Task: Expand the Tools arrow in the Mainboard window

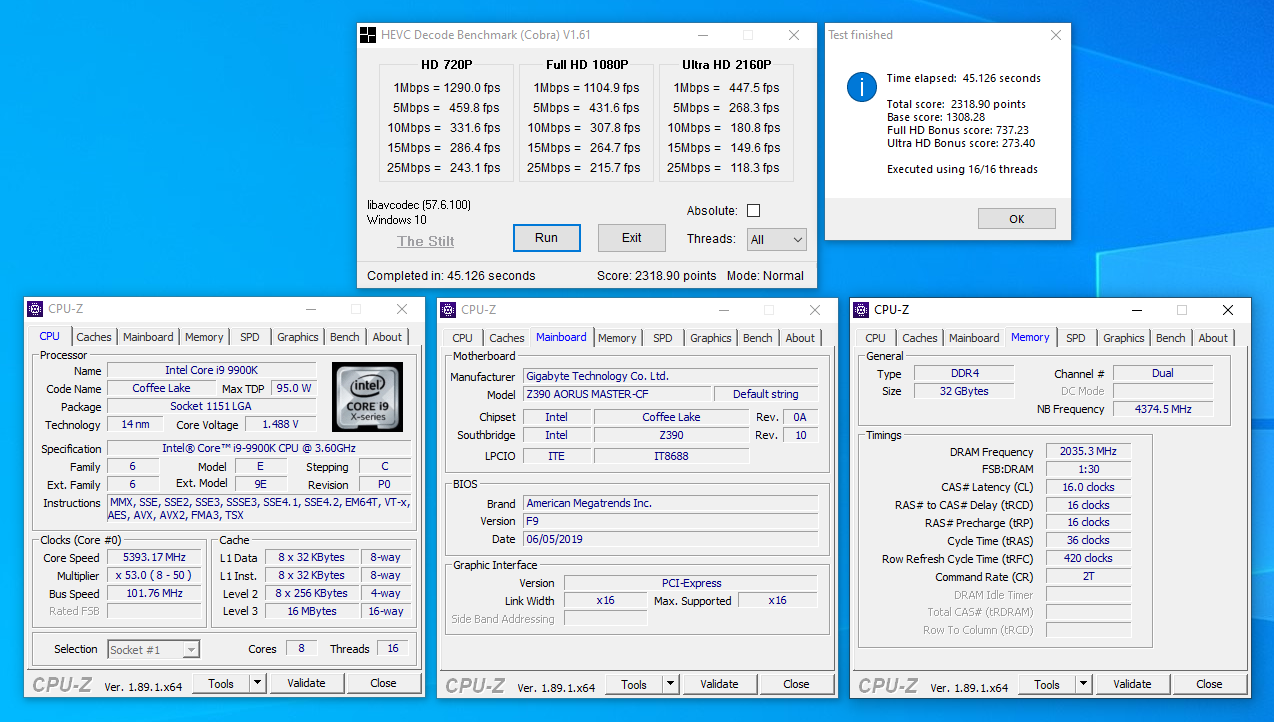Action: click(x=670, y=684)
